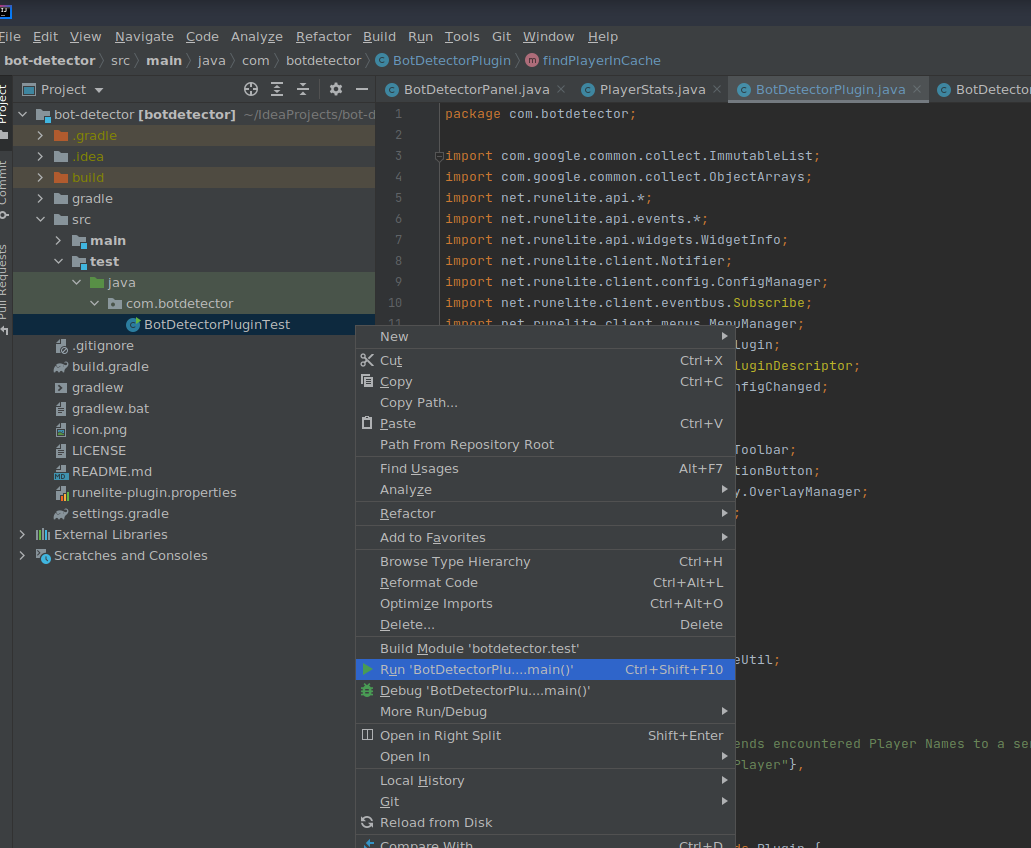Image resolution: width=1031 pixels, height=848 pixels.
Task: Click findPlayerInCache in the breadcrumb
Action: click(x=601, y=60)
